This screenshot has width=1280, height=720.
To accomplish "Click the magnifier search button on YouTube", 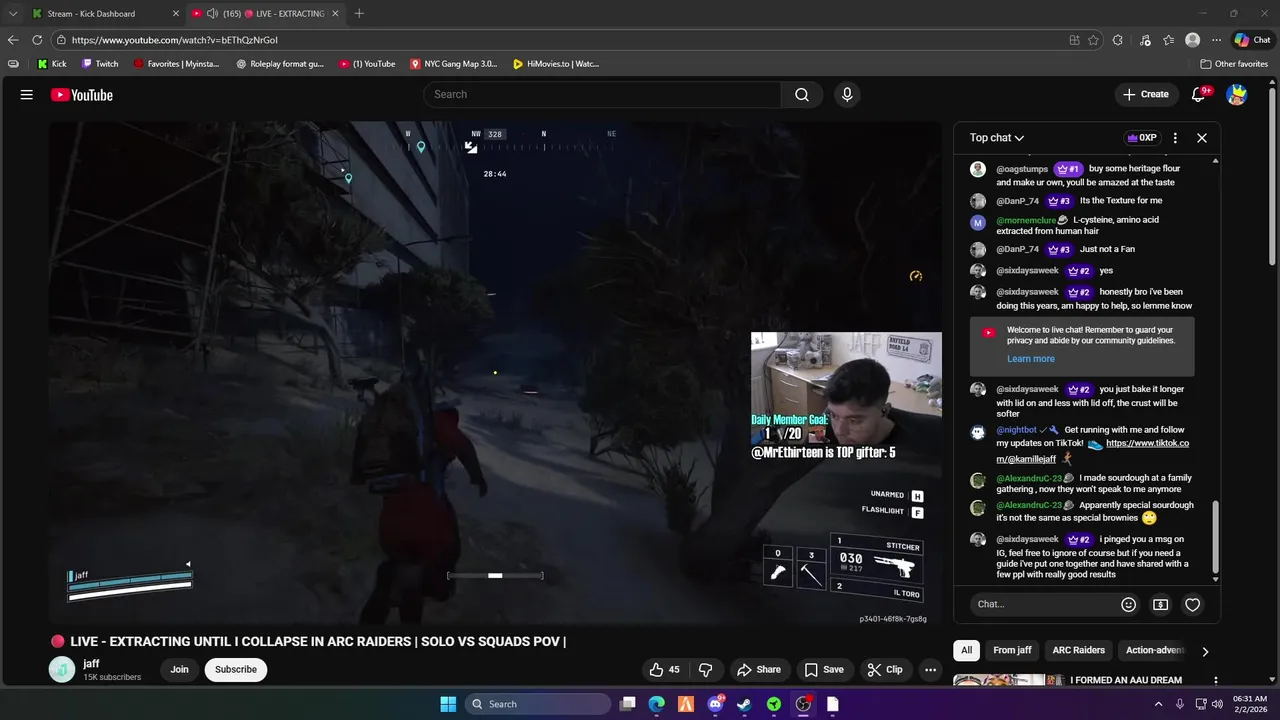I will (802, 94).
